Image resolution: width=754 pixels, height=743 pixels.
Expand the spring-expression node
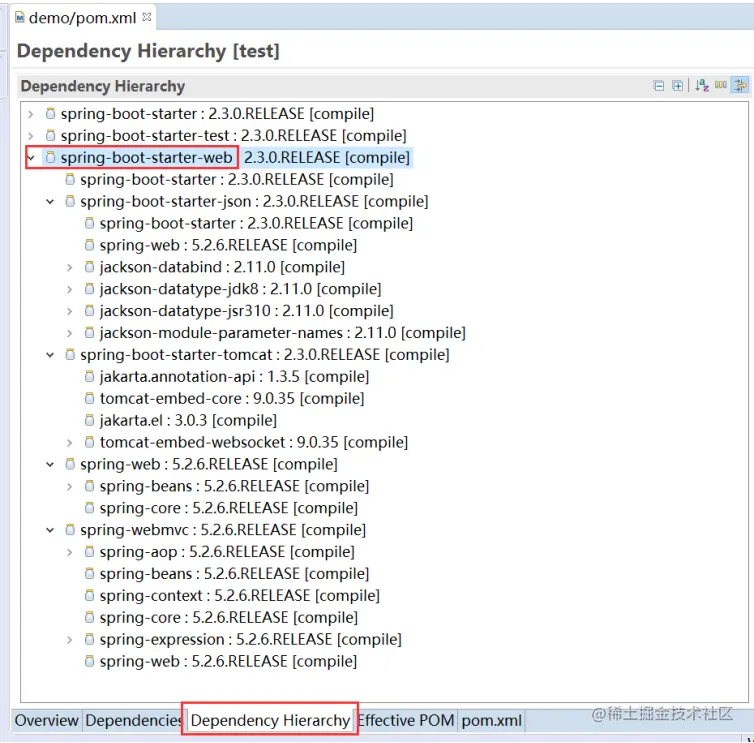70,640
